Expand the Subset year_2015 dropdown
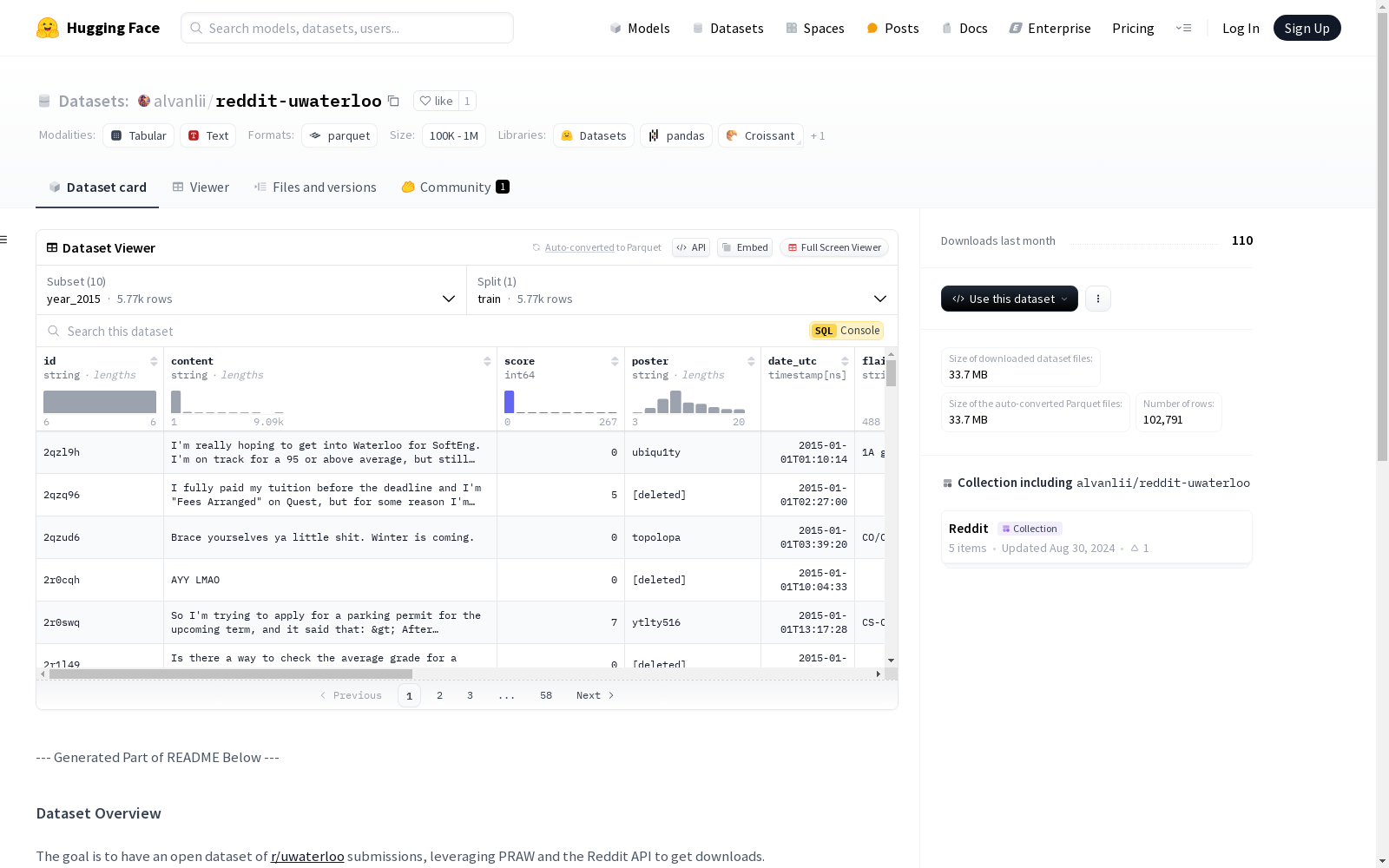 click(x=252, y=290)
